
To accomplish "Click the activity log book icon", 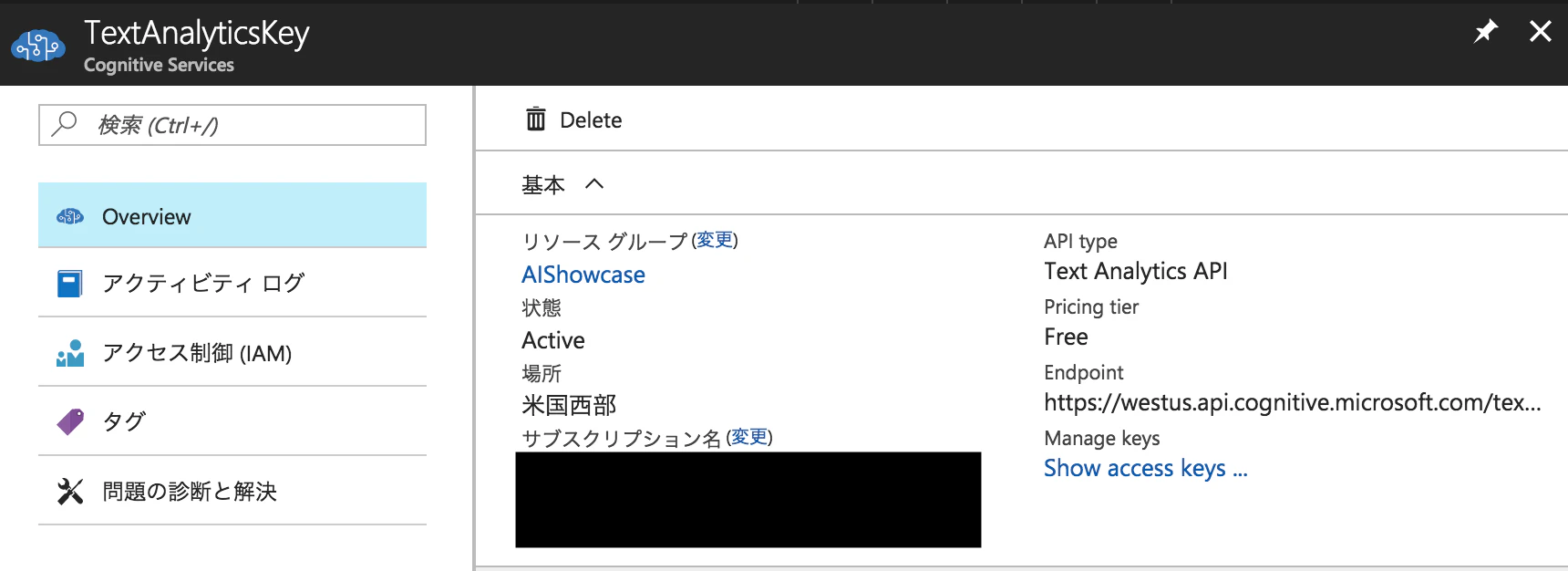I will (70, 284).
